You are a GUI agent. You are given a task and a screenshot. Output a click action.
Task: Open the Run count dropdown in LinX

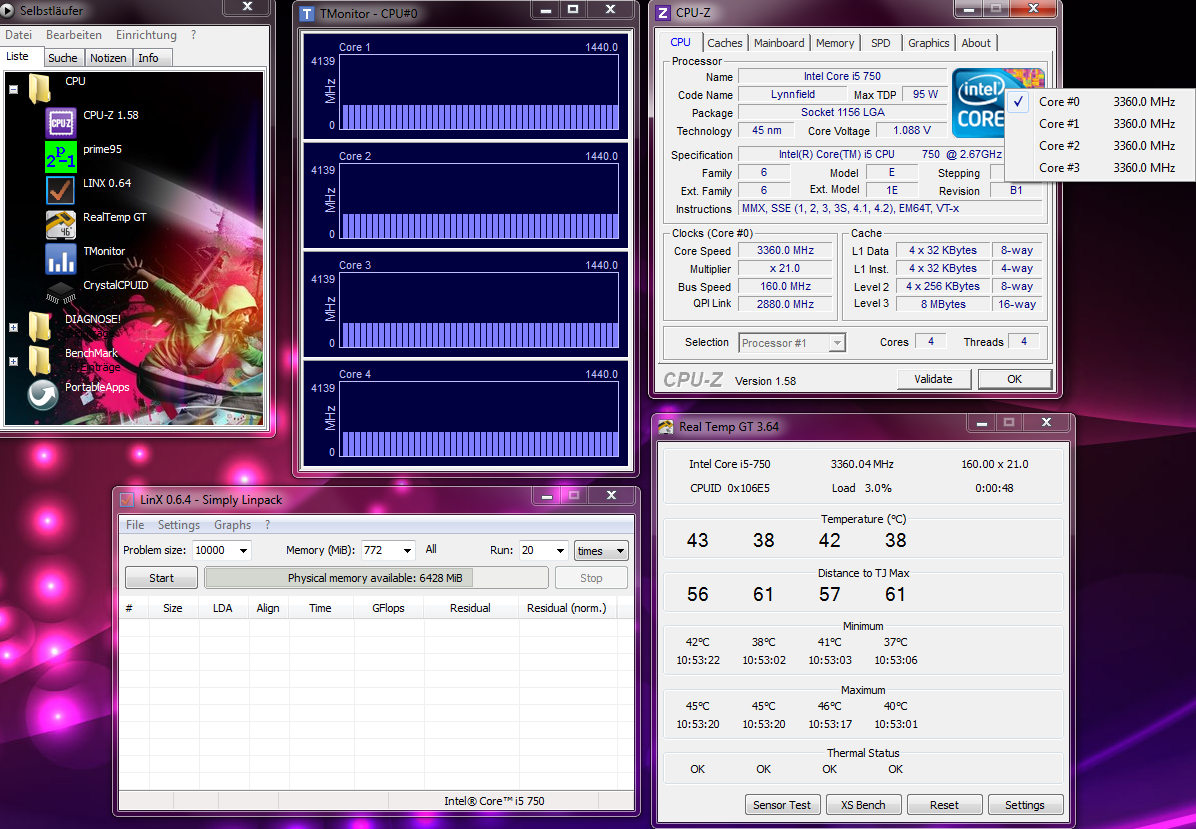pos(561,551)
